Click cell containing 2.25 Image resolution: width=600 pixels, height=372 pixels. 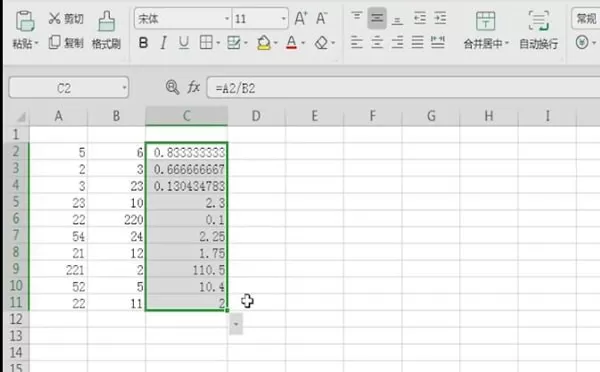pos(187,236)
